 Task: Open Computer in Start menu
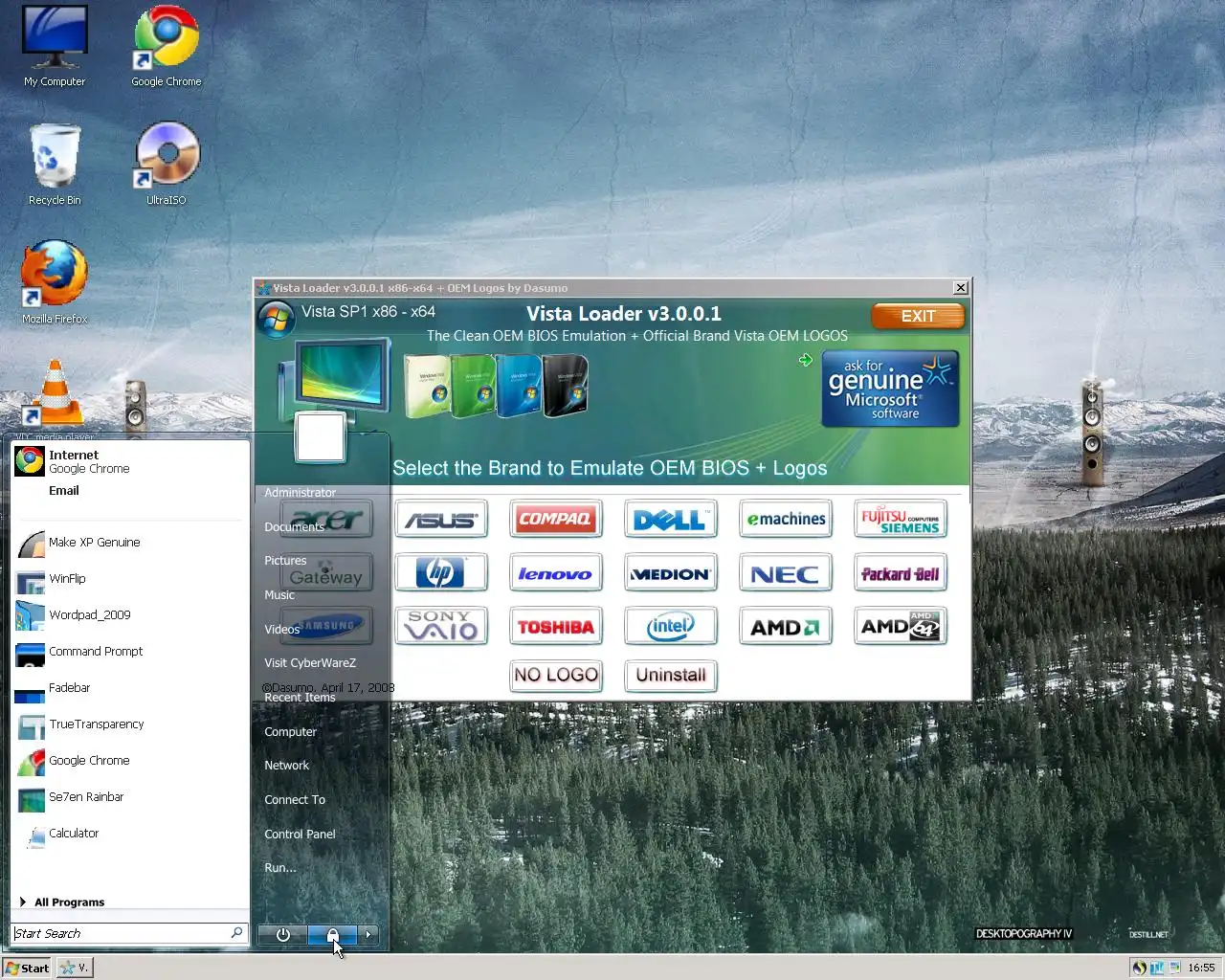point(290,732)
